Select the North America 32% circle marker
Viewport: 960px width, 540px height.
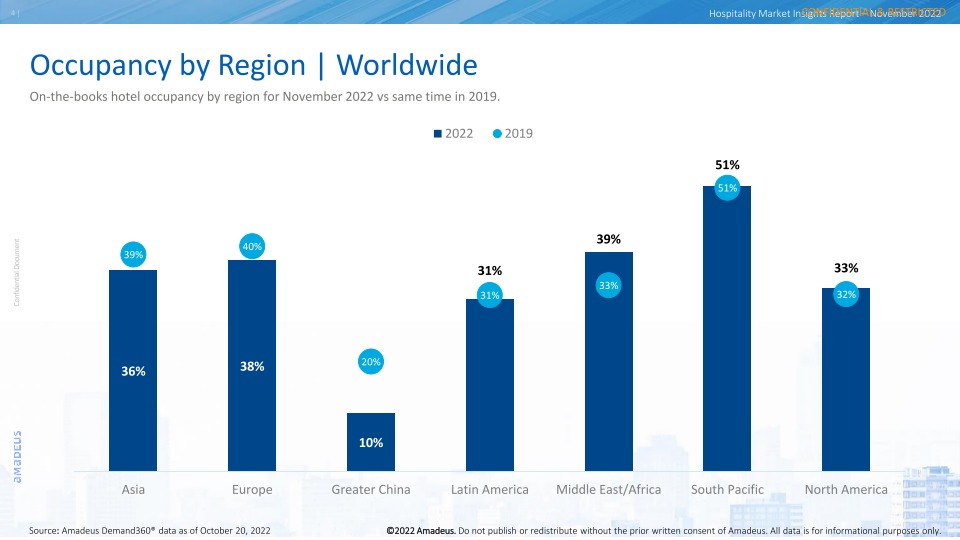pyautogui.click(x=846, y=294)
